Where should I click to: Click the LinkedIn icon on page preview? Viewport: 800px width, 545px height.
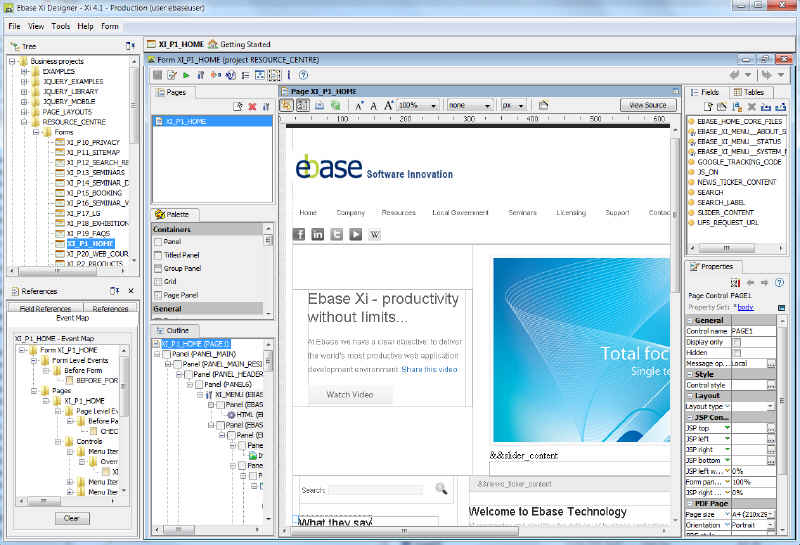coord(318,234)
